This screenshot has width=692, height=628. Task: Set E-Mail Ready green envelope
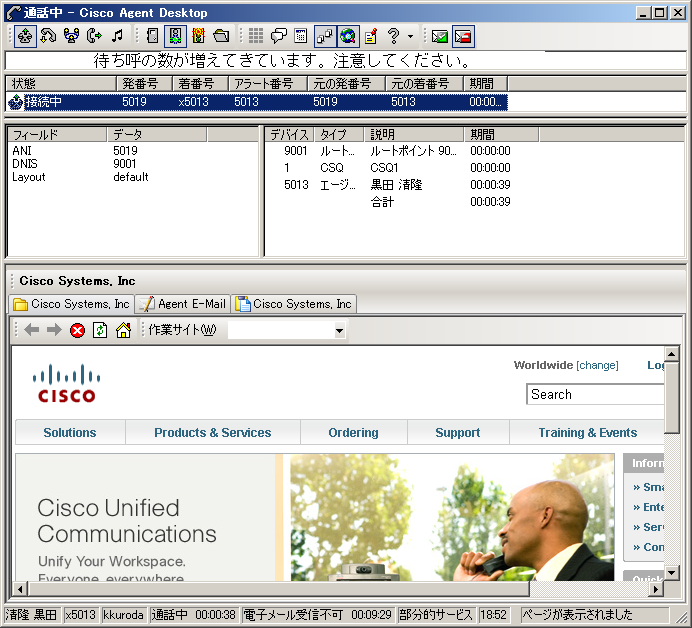pyautogui.click(x=440, y=36)
